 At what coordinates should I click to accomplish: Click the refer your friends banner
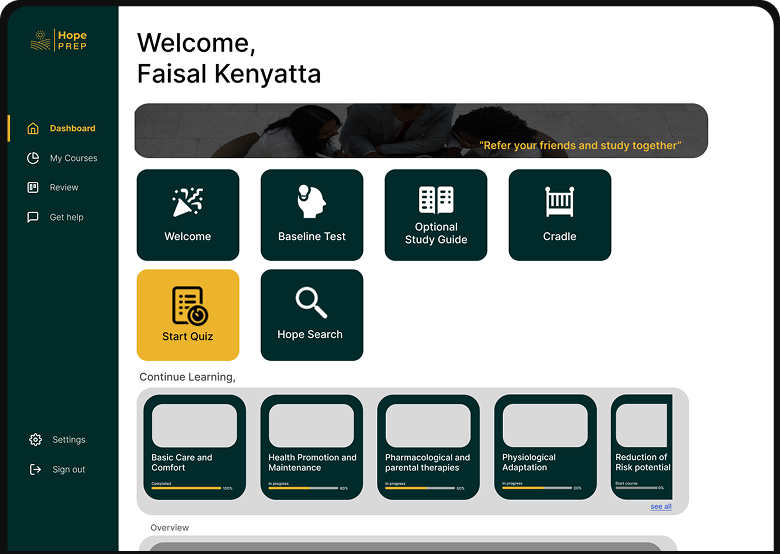coord(421,131)
